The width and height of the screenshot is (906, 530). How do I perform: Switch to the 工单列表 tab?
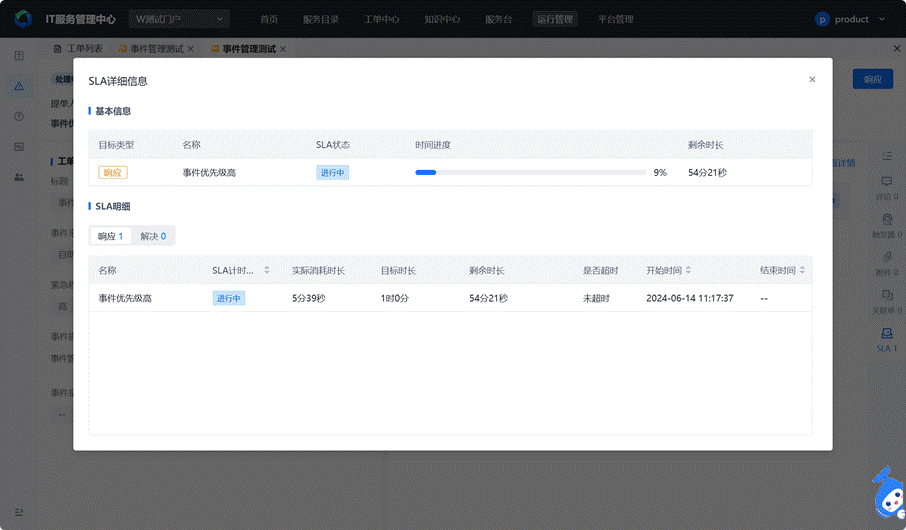[x=78, y=49]
